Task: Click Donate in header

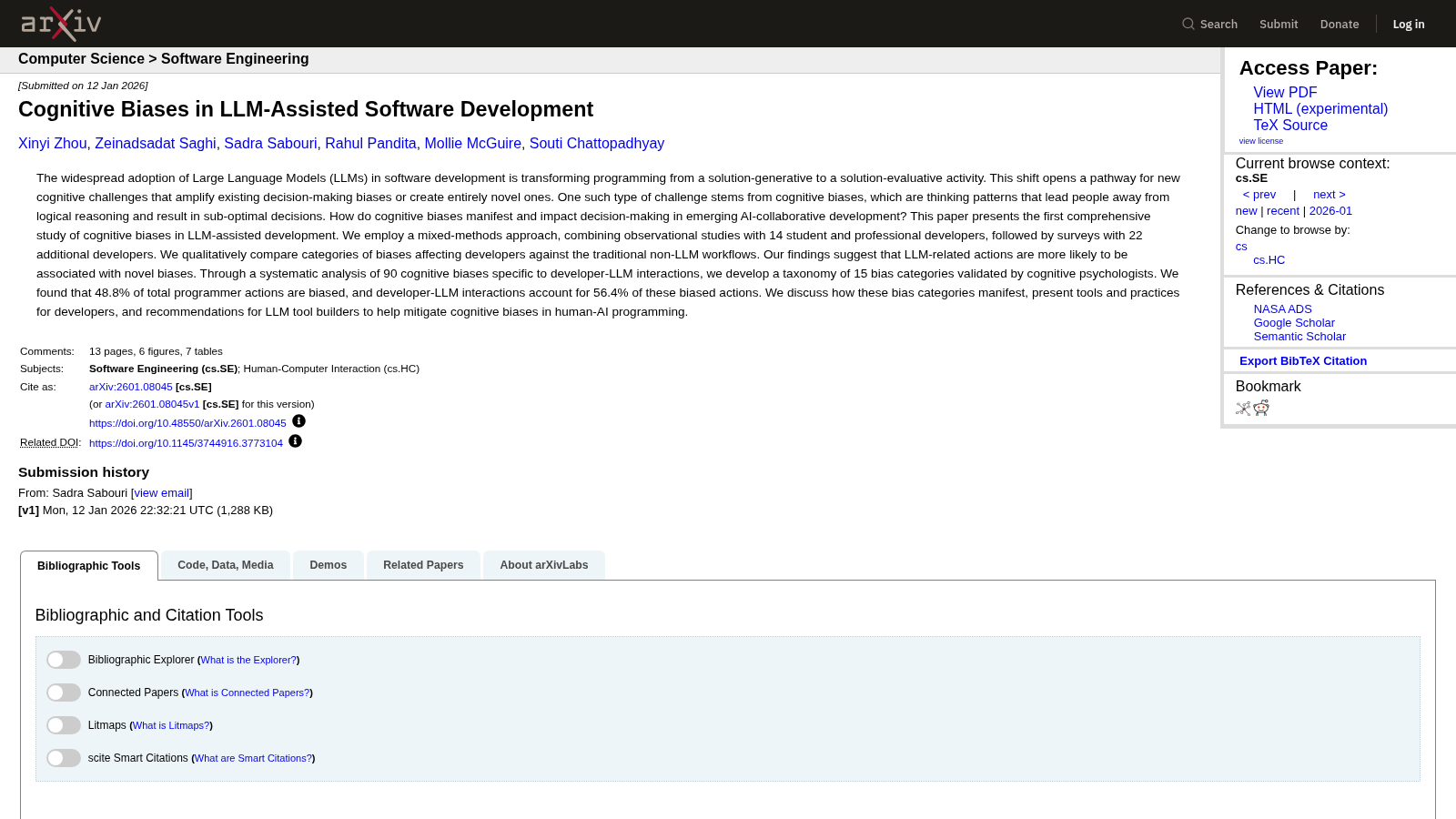Action: (x=1340, y=25)
